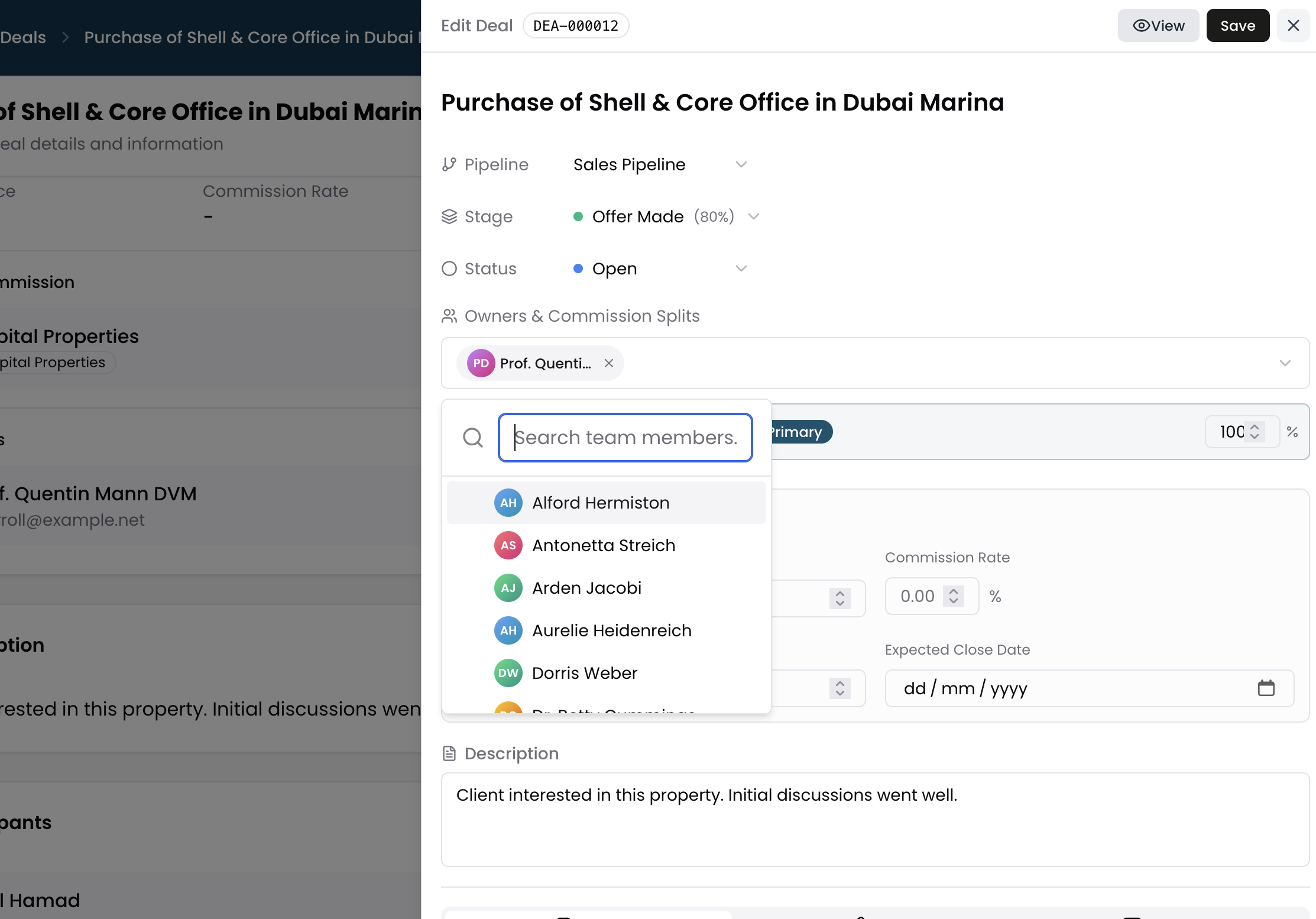Image resolution: width=1316 pixels, height=919 pixels.
Task: Click the View button with eye icon
Action: tap(1158, 25)
